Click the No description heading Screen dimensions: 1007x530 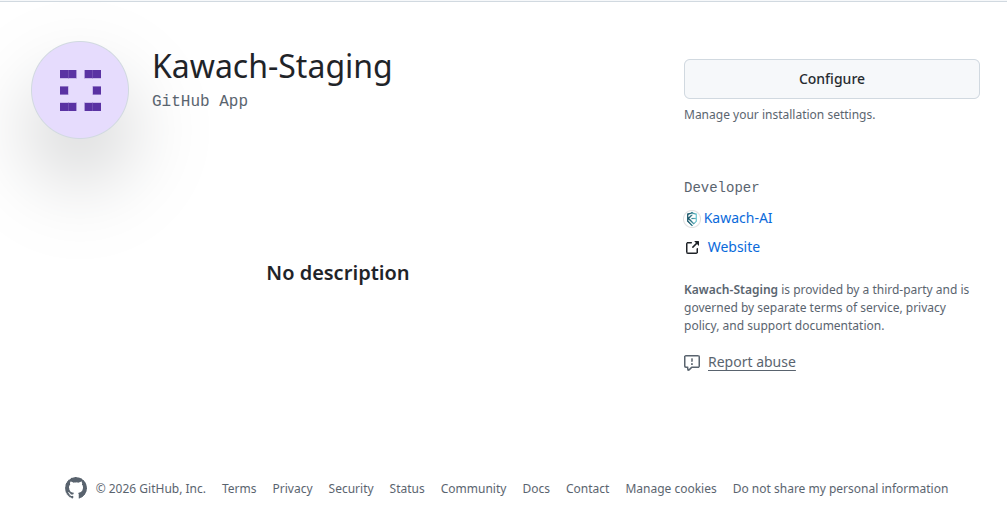pyautogui.click(x=338, y=273)
